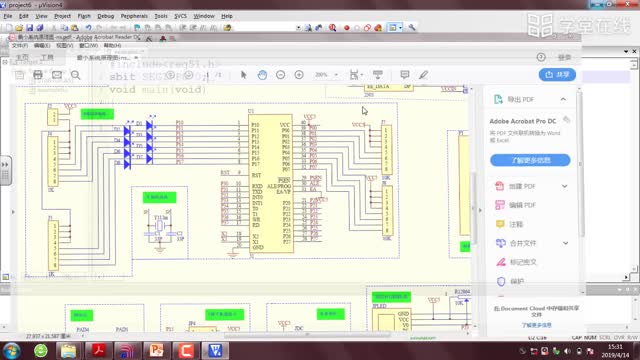640x360 pixels.
Task: Expand the 创建 PDF section
Action: [x=564, y=186]
